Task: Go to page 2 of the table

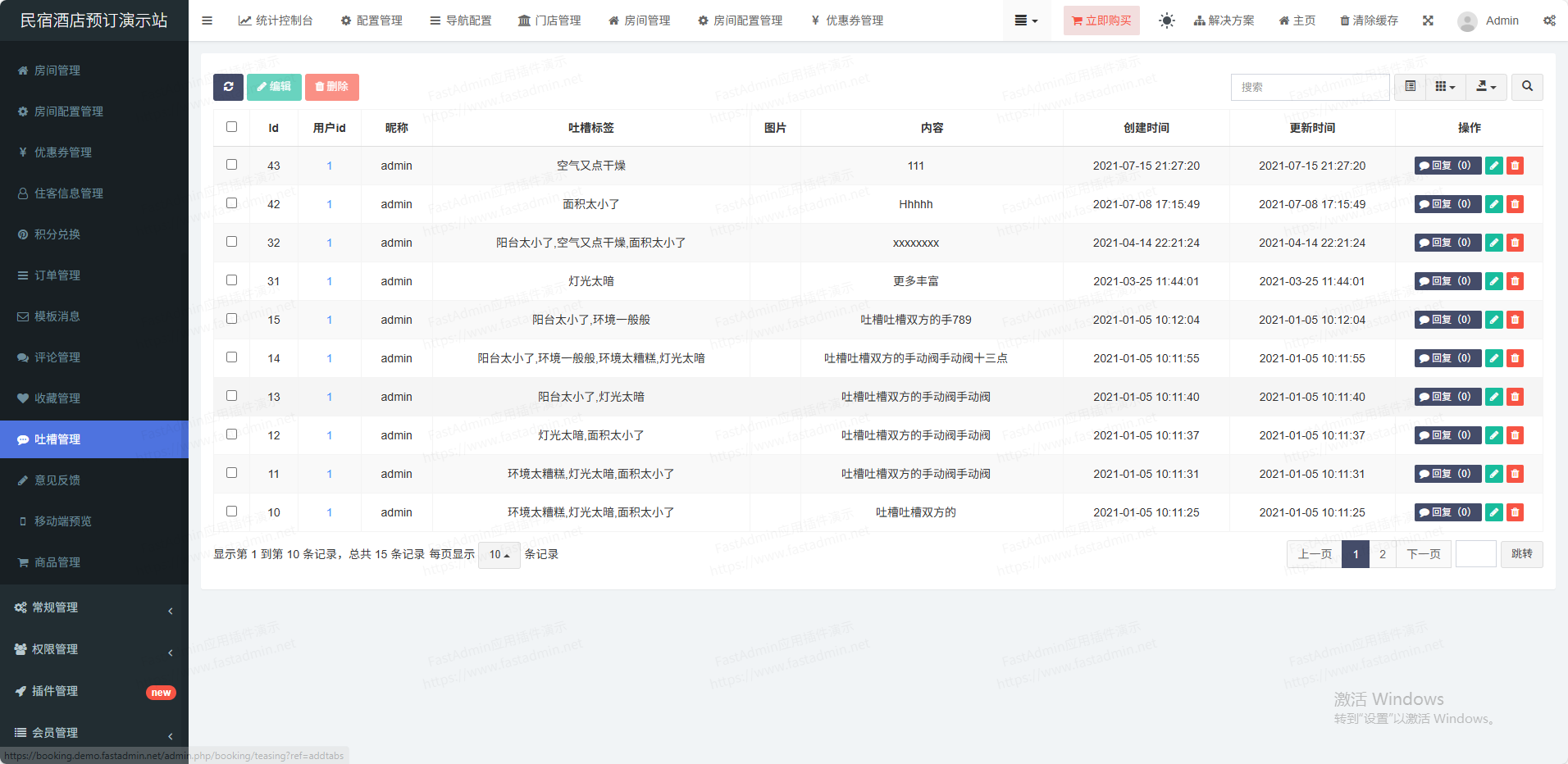Action: (1383, 555)
